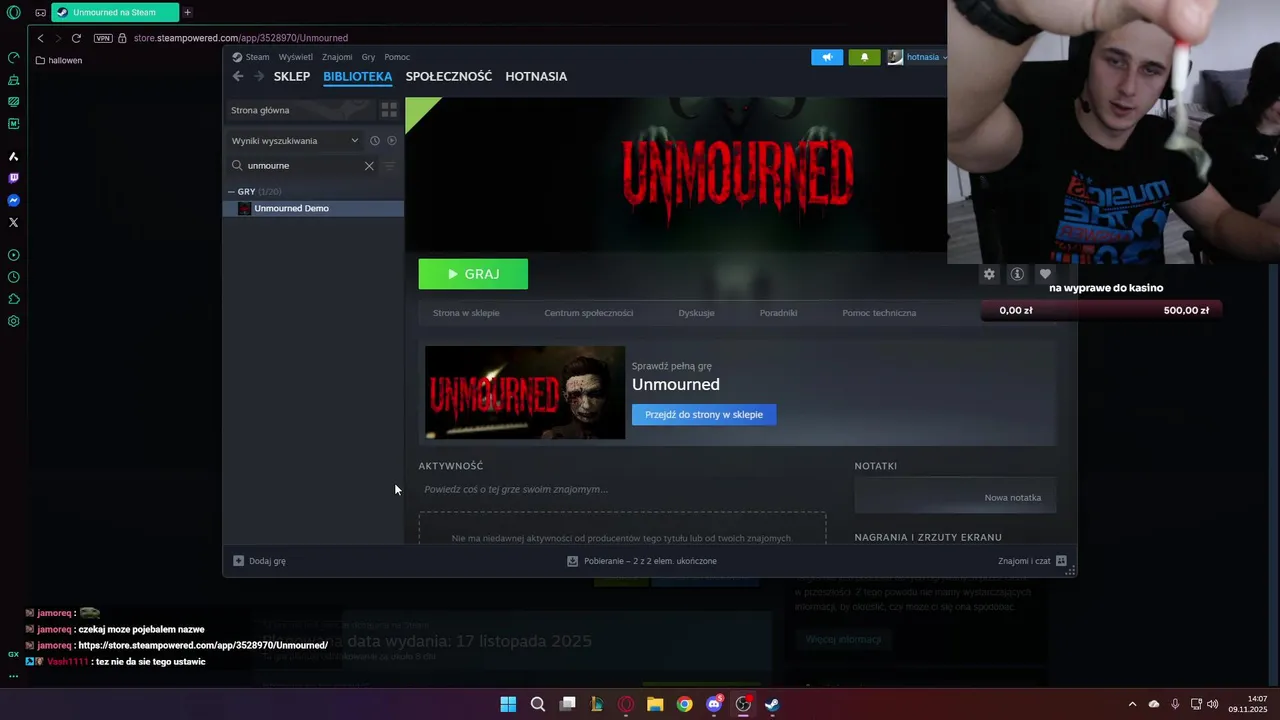Click the activity comment input field
The width and height of the screenshot is (1280, 720).
[622, 489]
